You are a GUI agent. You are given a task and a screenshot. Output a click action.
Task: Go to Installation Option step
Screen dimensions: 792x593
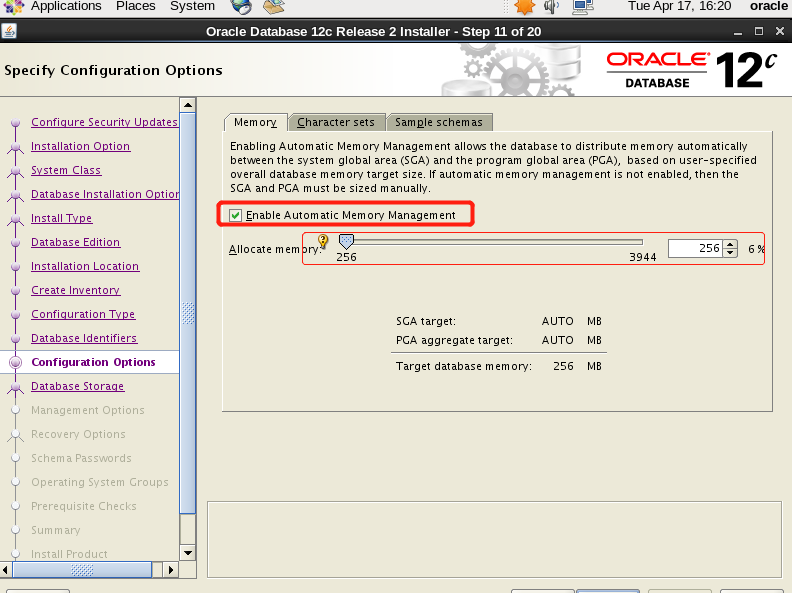coord(81,146)
